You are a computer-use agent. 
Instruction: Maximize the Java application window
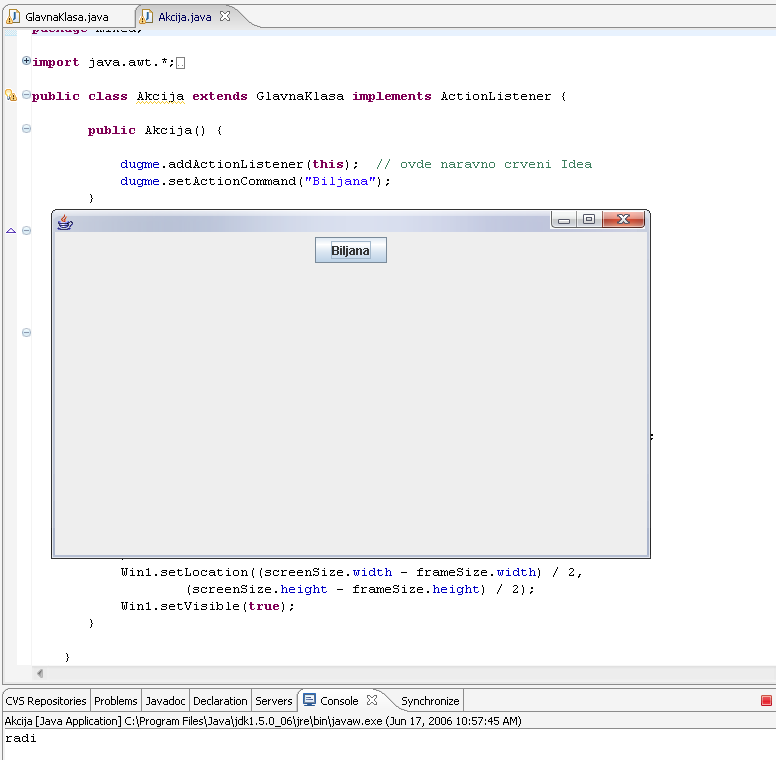[589, 219]
